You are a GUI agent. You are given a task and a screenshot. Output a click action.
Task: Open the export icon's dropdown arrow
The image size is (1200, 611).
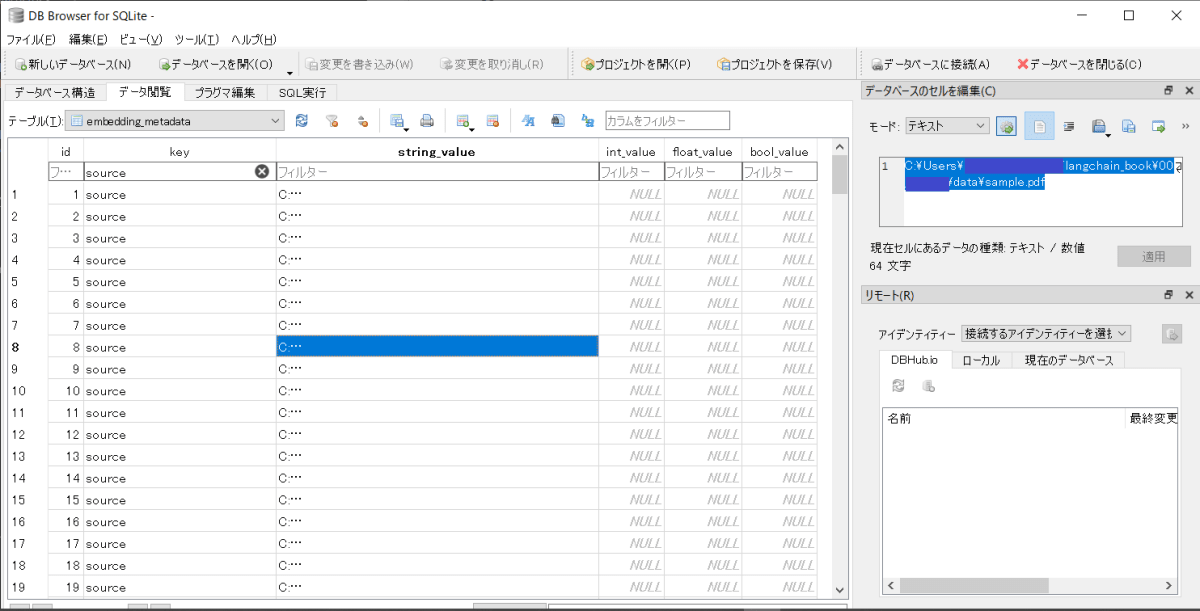408,128
